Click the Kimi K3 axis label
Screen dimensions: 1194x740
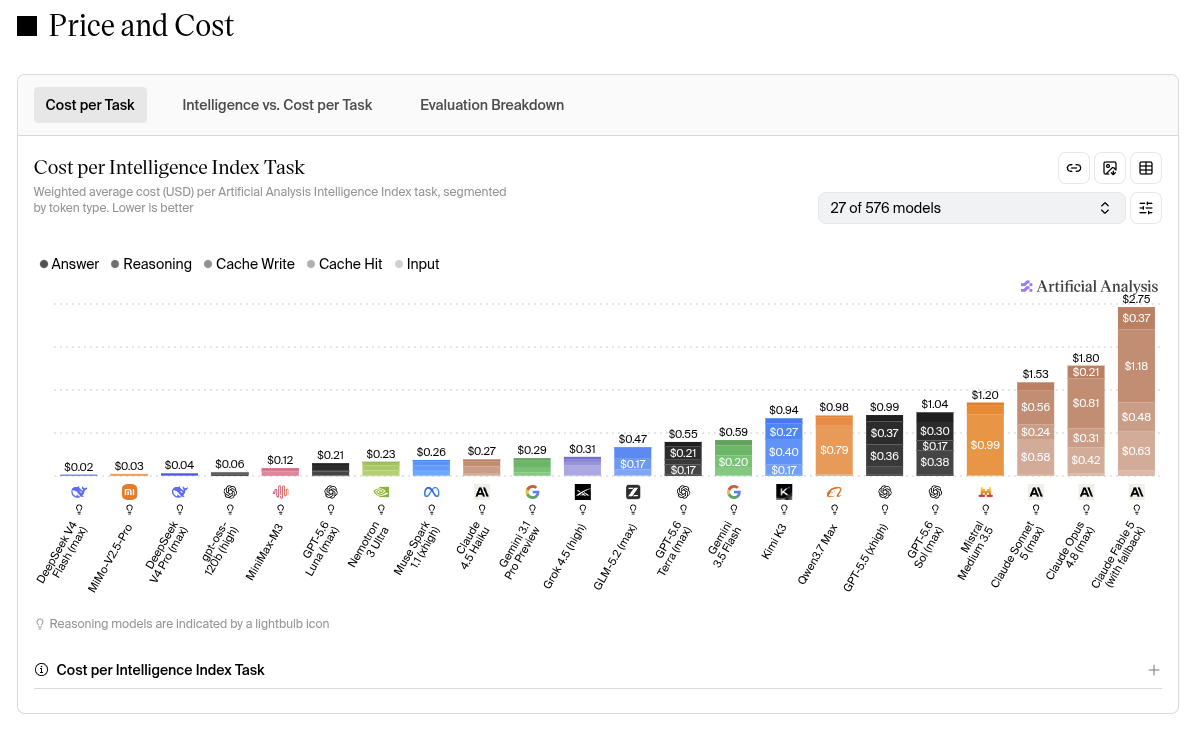click(774, 541)
